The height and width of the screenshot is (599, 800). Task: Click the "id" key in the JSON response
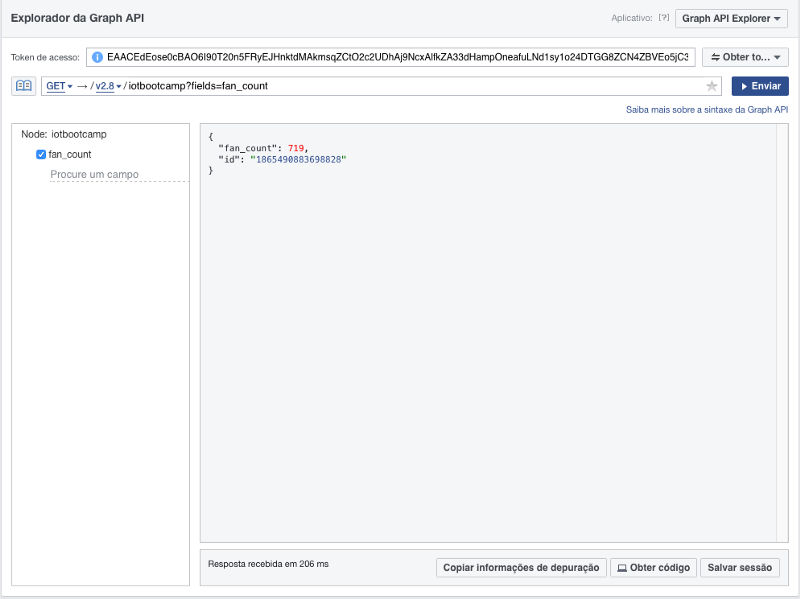click(x=229, y=160)
